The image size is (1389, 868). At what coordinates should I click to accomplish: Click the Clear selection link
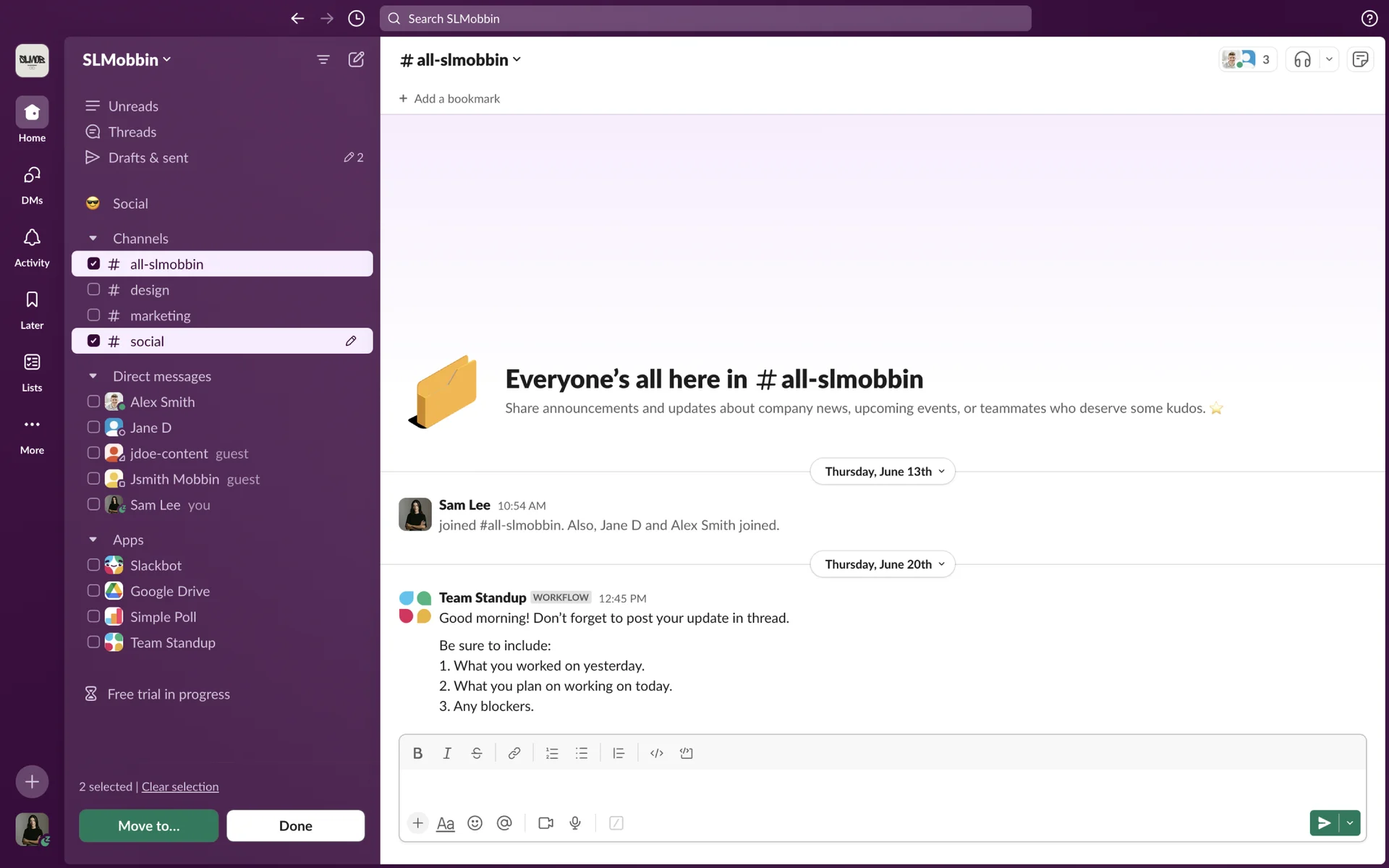180,786
